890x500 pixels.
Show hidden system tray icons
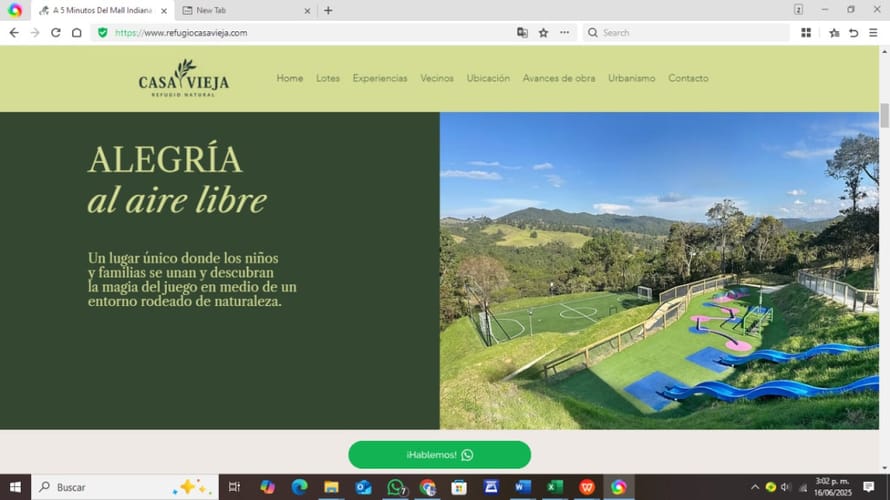click(755, 487)
